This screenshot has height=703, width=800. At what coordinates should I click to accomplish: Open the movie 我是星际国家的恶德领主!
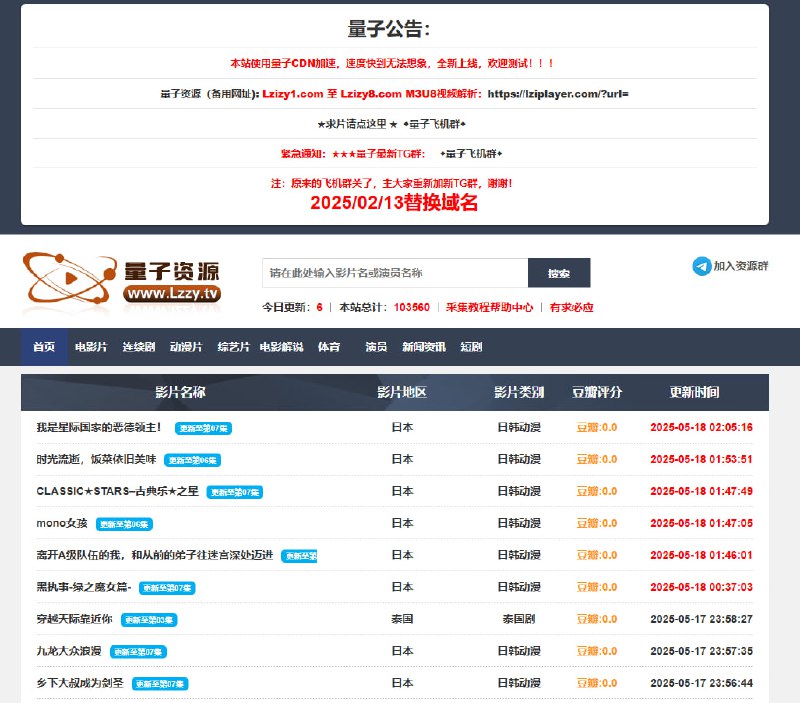click(x=101, y=425)
